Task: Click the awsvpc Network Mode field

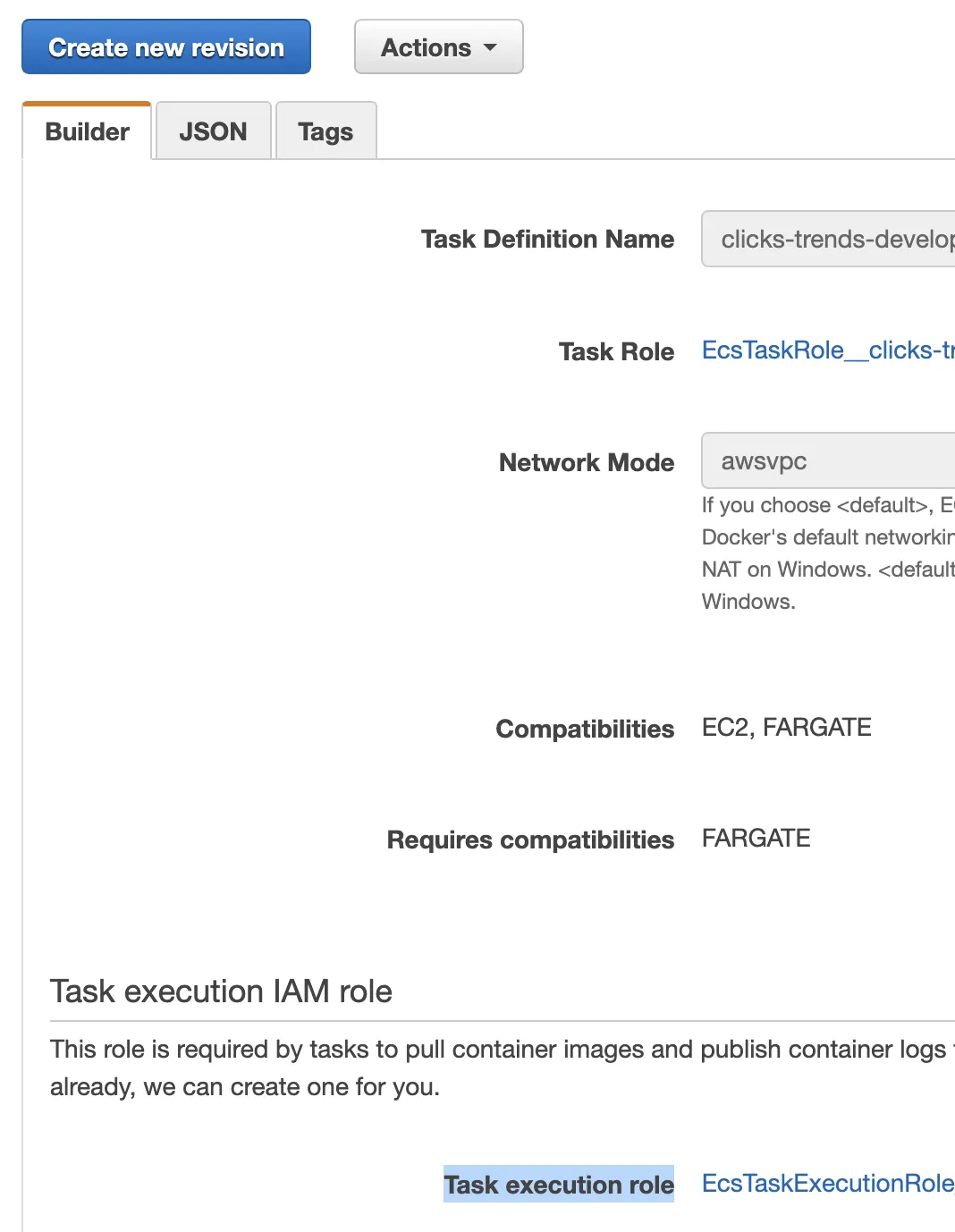Action: tap(828, 461)
